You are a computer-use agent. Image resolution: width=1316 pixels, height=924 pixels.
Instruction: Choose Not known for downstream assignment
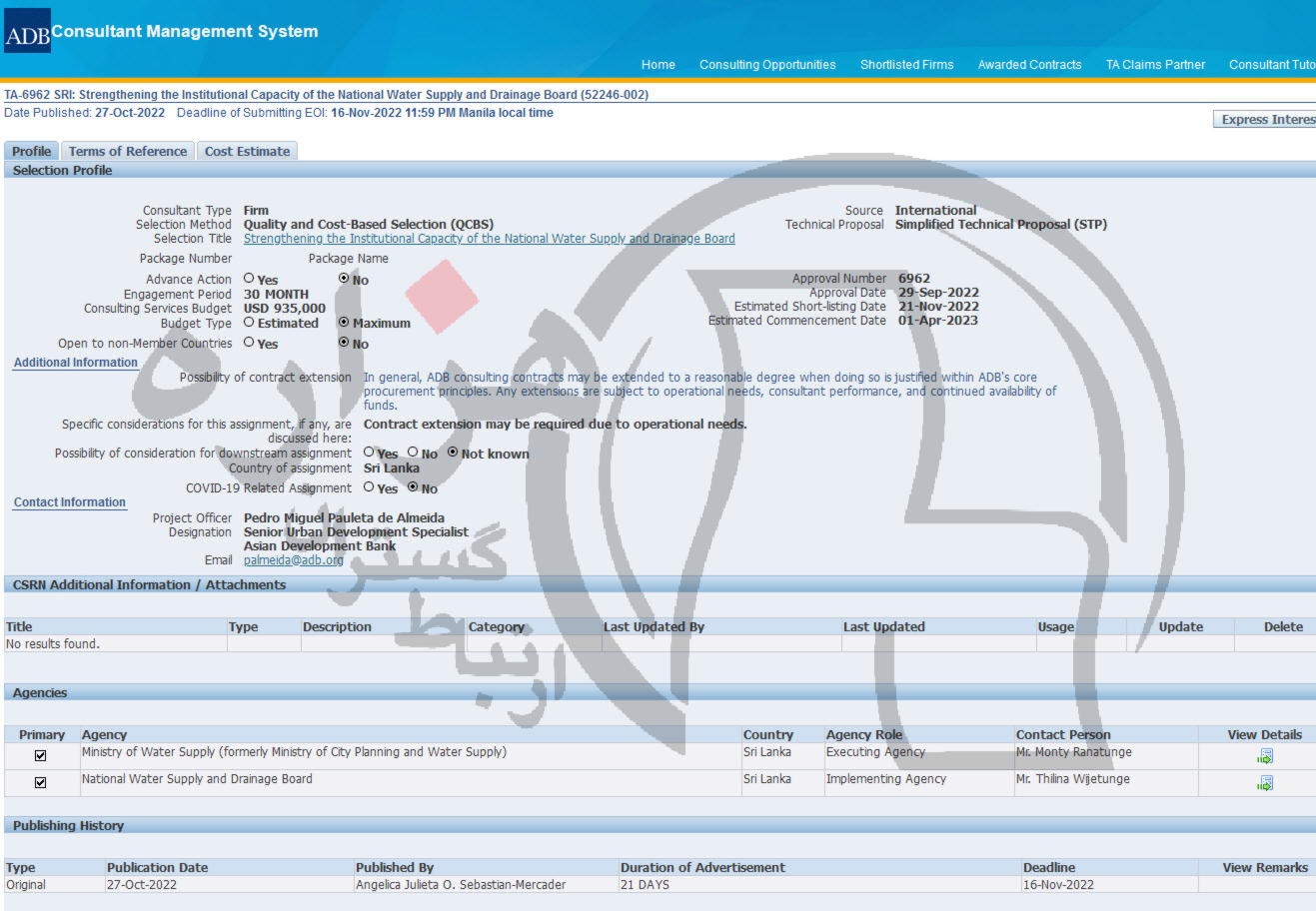pos(453,453)
